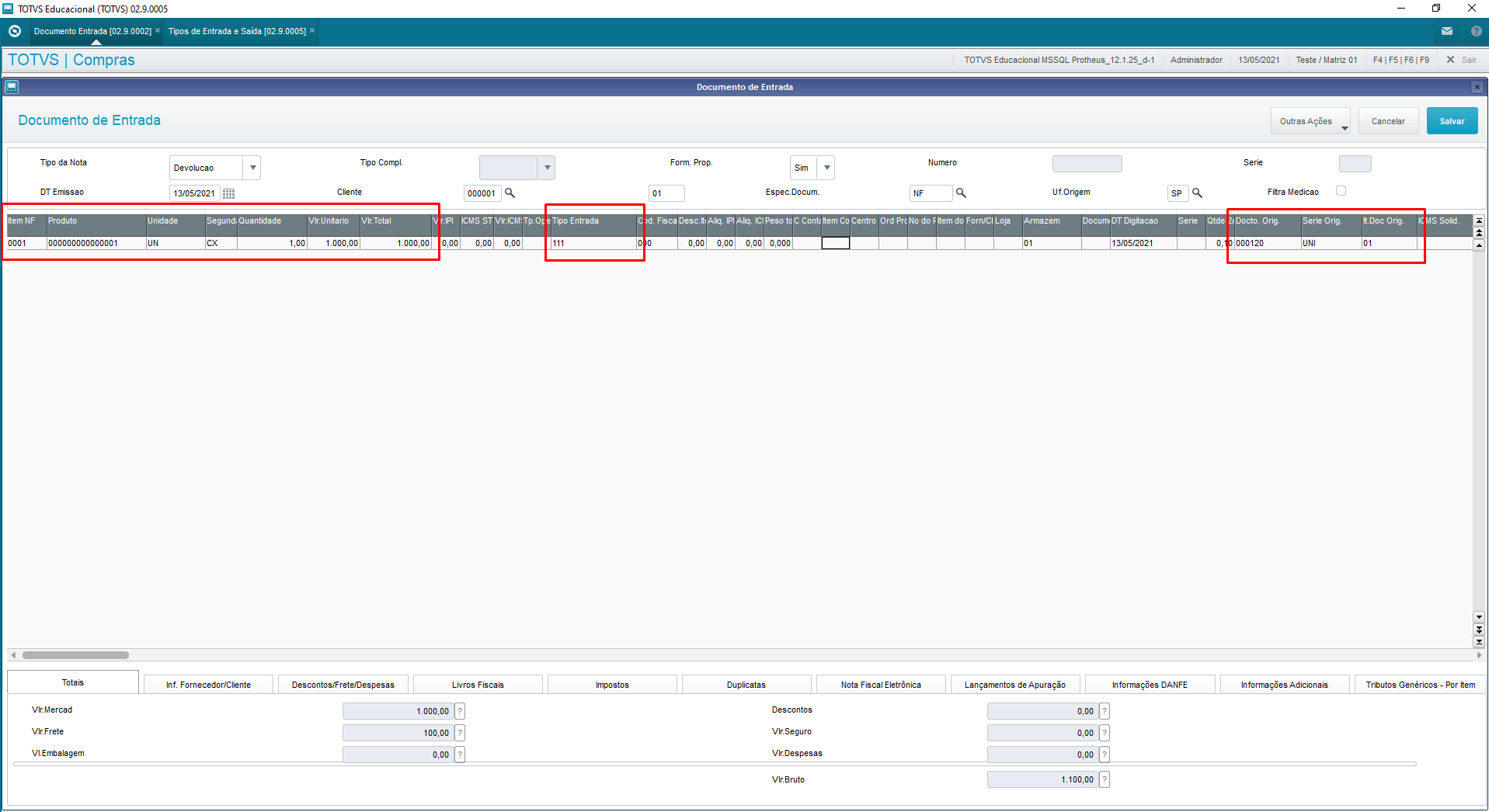
Task: Click the help icon next to Vlr.Mercad value
Action: (x=460, y=711)
